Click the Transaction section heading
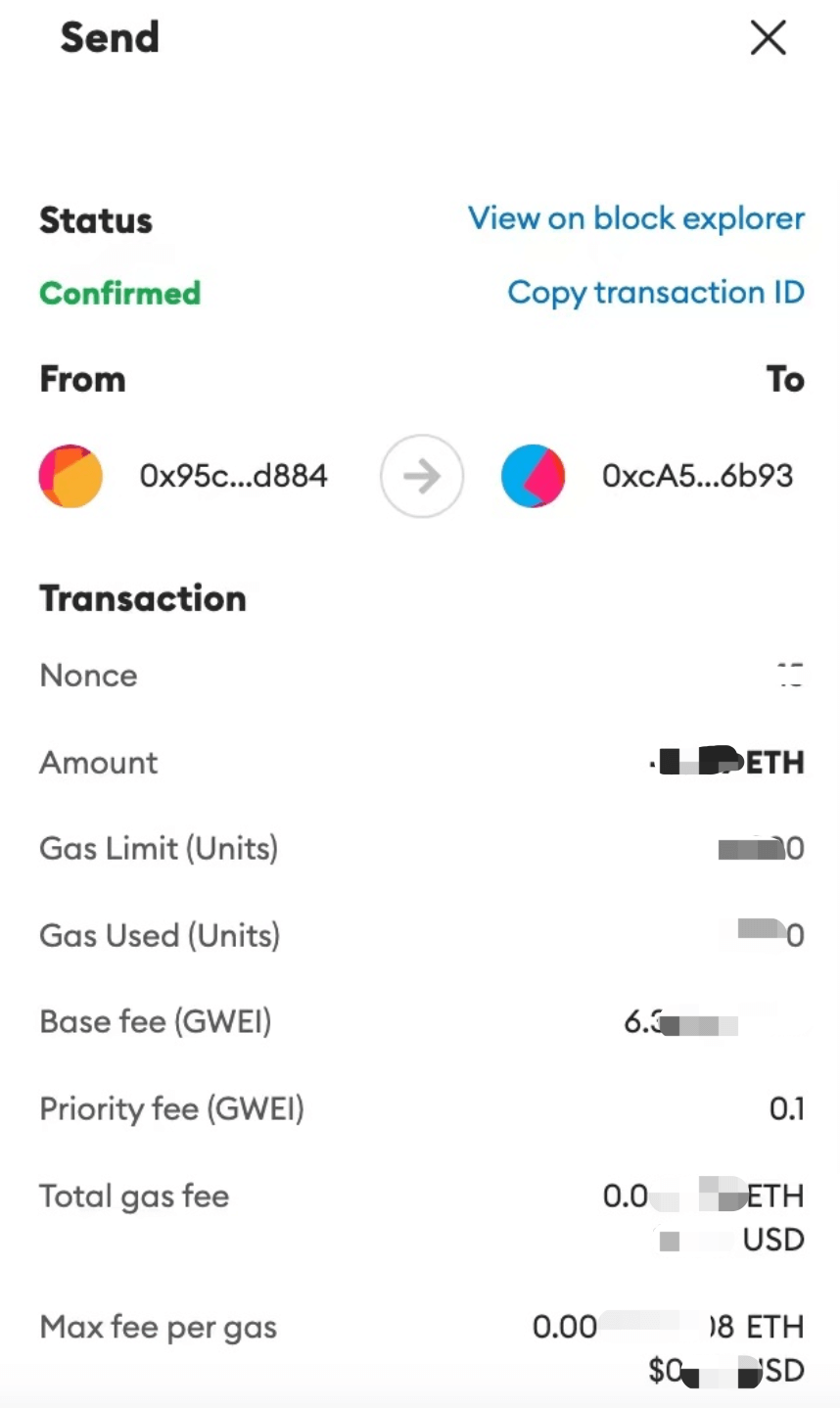This screenshot has height=1408, width=840. [x=143, y=599]
